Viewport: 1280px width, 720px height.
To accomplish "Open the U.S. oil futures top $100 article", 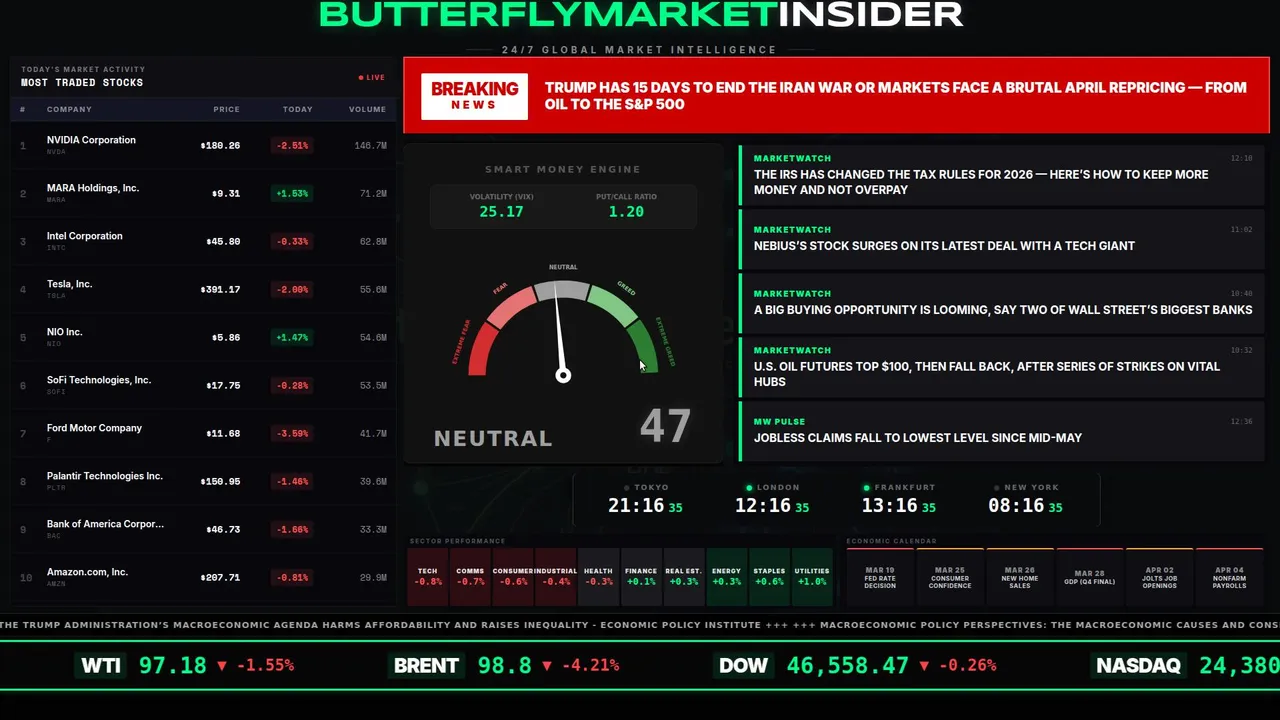I will point(1002,367).
